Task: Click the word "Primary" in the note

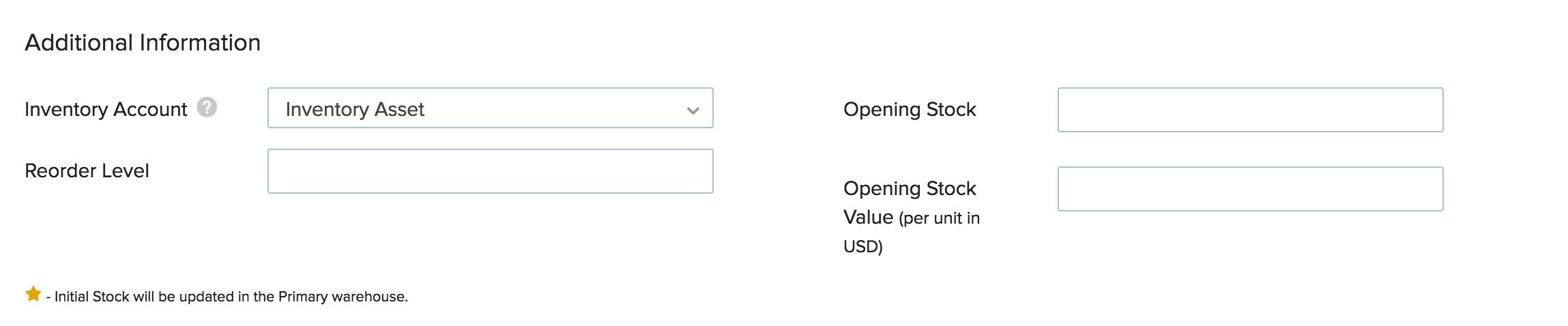Action: pos(303,297)
